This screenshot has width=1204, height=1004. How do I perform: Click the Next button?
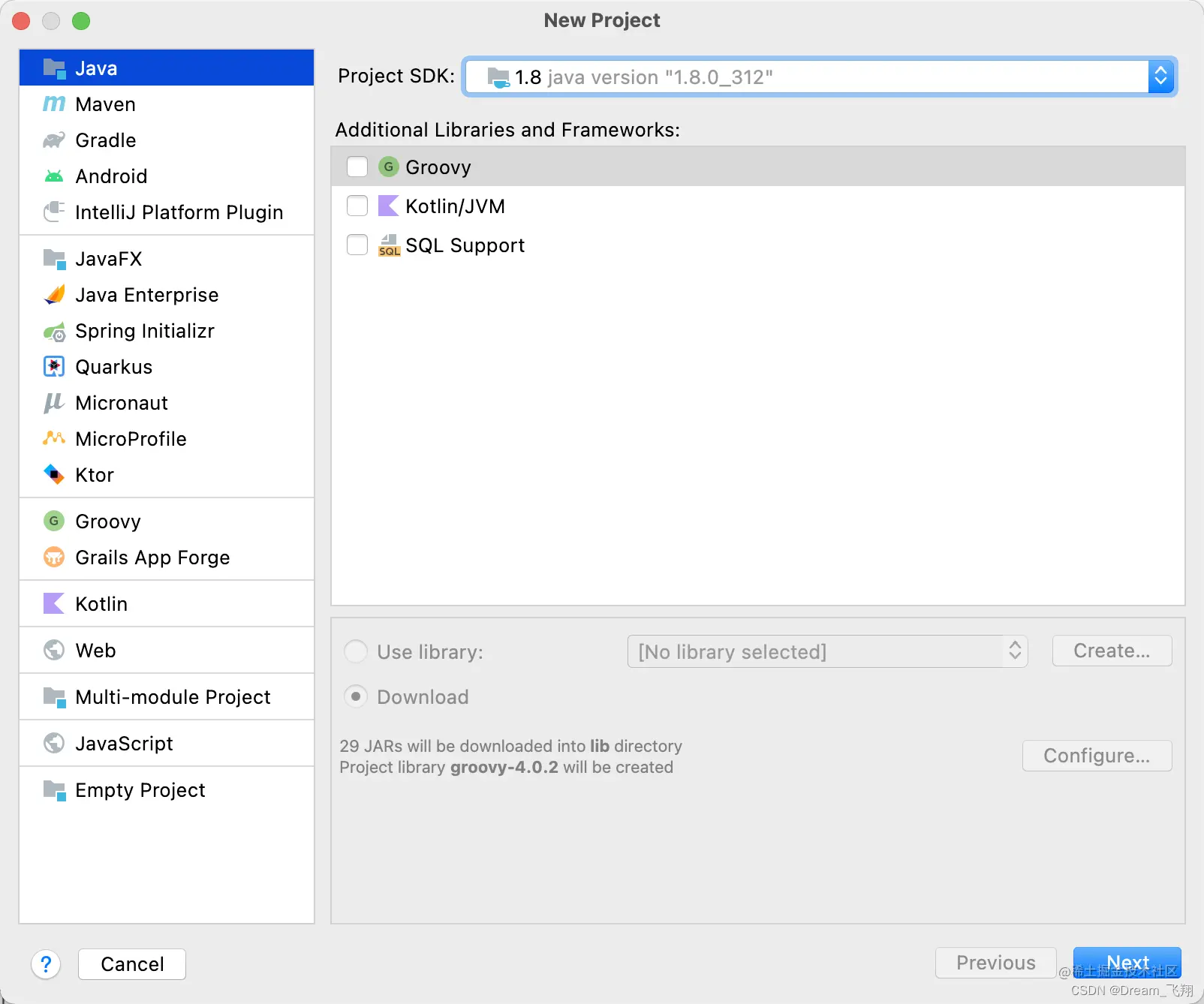[1127, 963]
